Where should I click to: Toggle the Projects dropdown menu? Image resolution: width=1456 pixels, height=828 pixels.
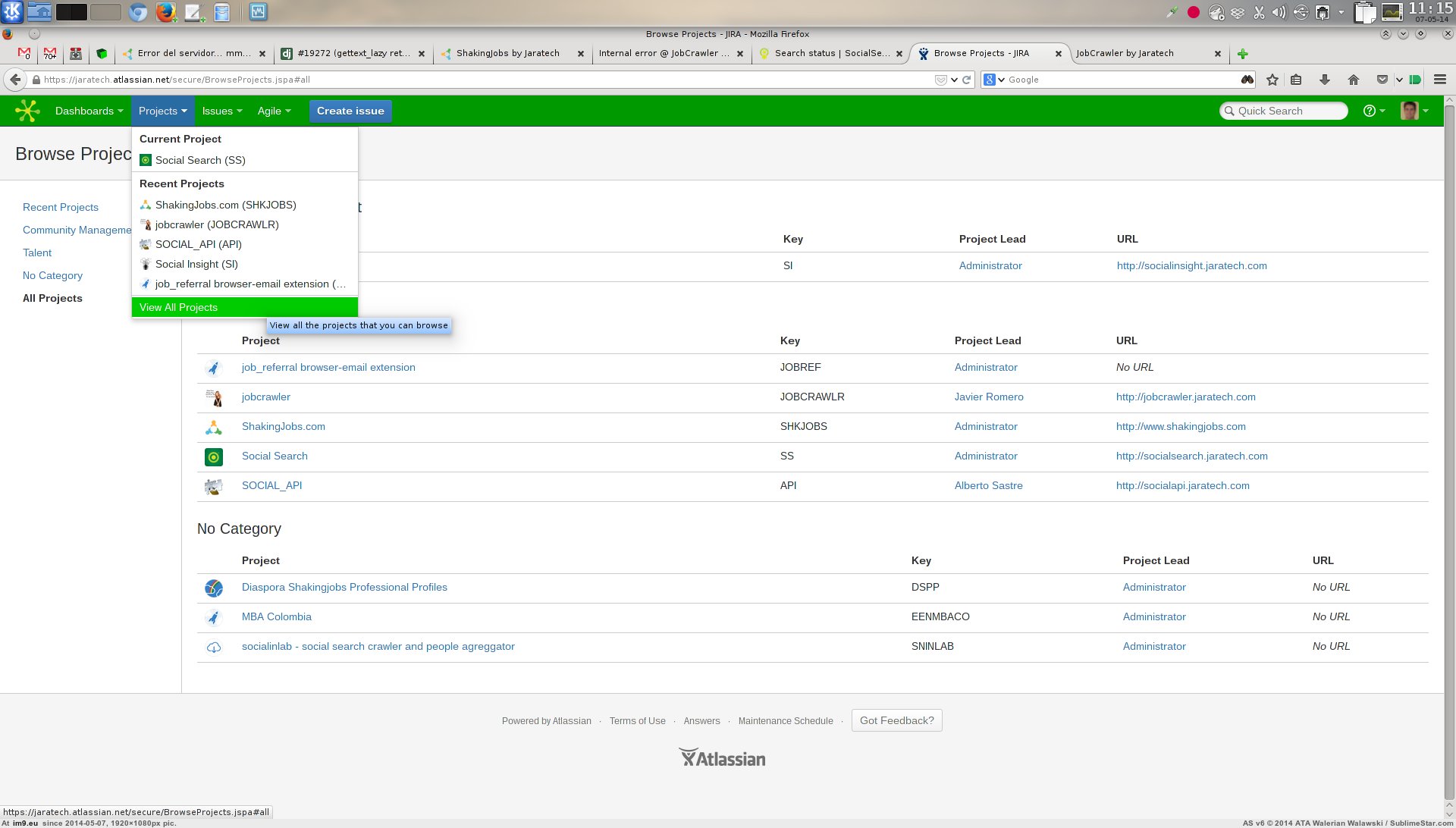162,111
